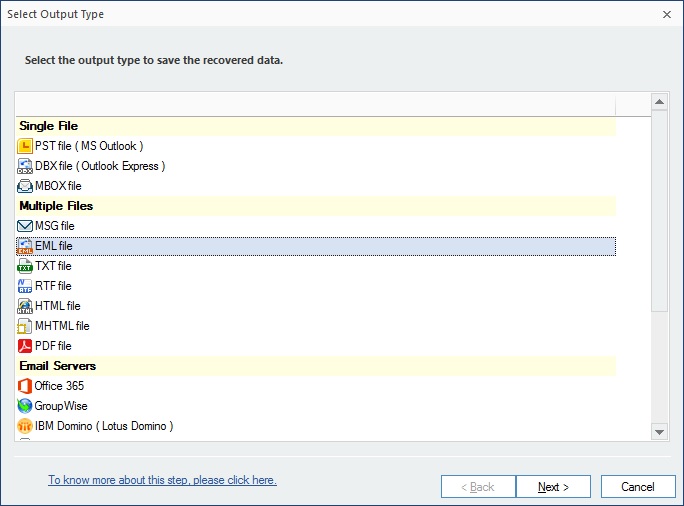This screenshot has height=506, width=684.
Task: Click the MSG file envelope icon
Action: pos(25,226)
